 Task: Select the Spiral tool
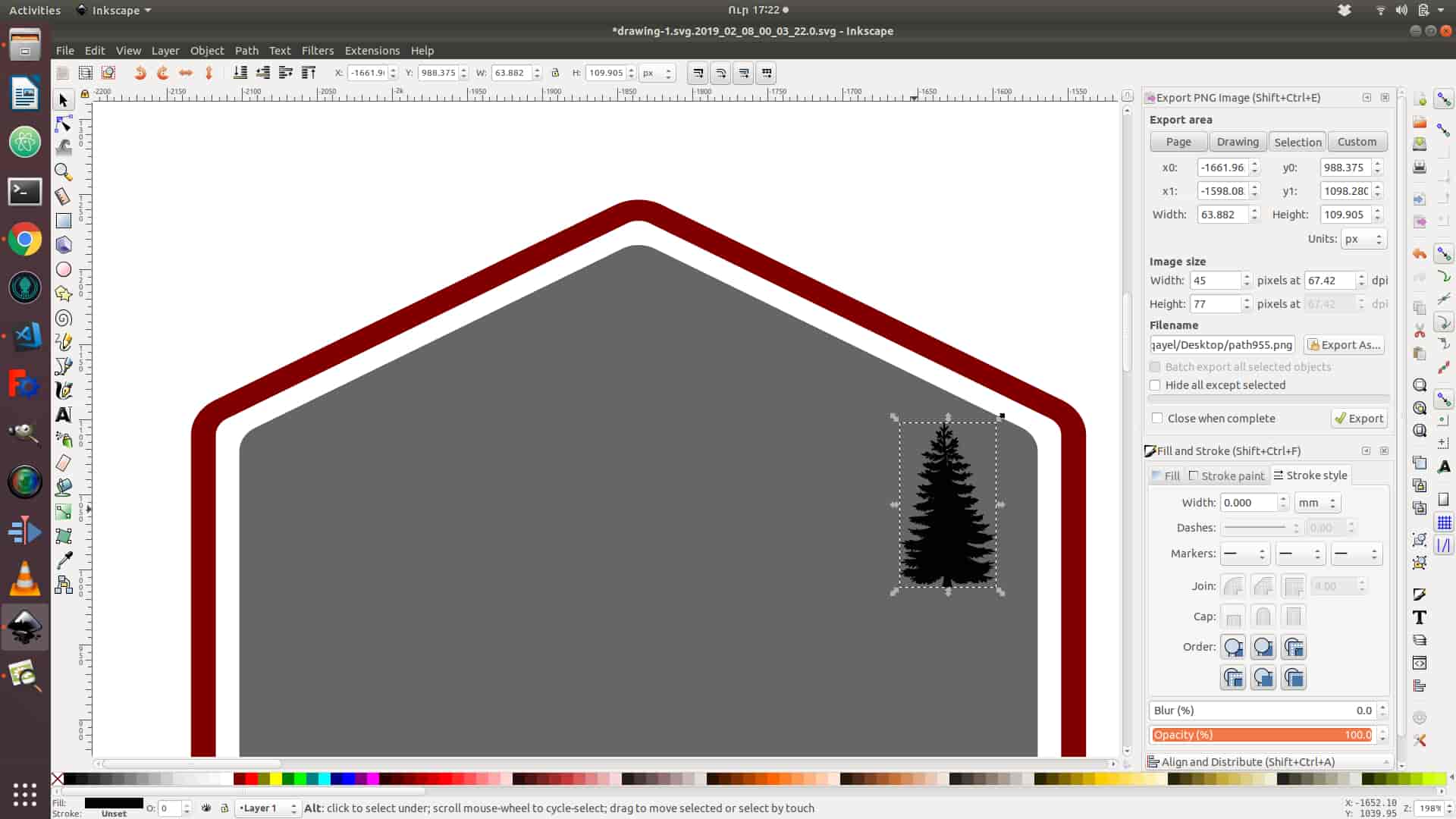click(x=63, y=318)
